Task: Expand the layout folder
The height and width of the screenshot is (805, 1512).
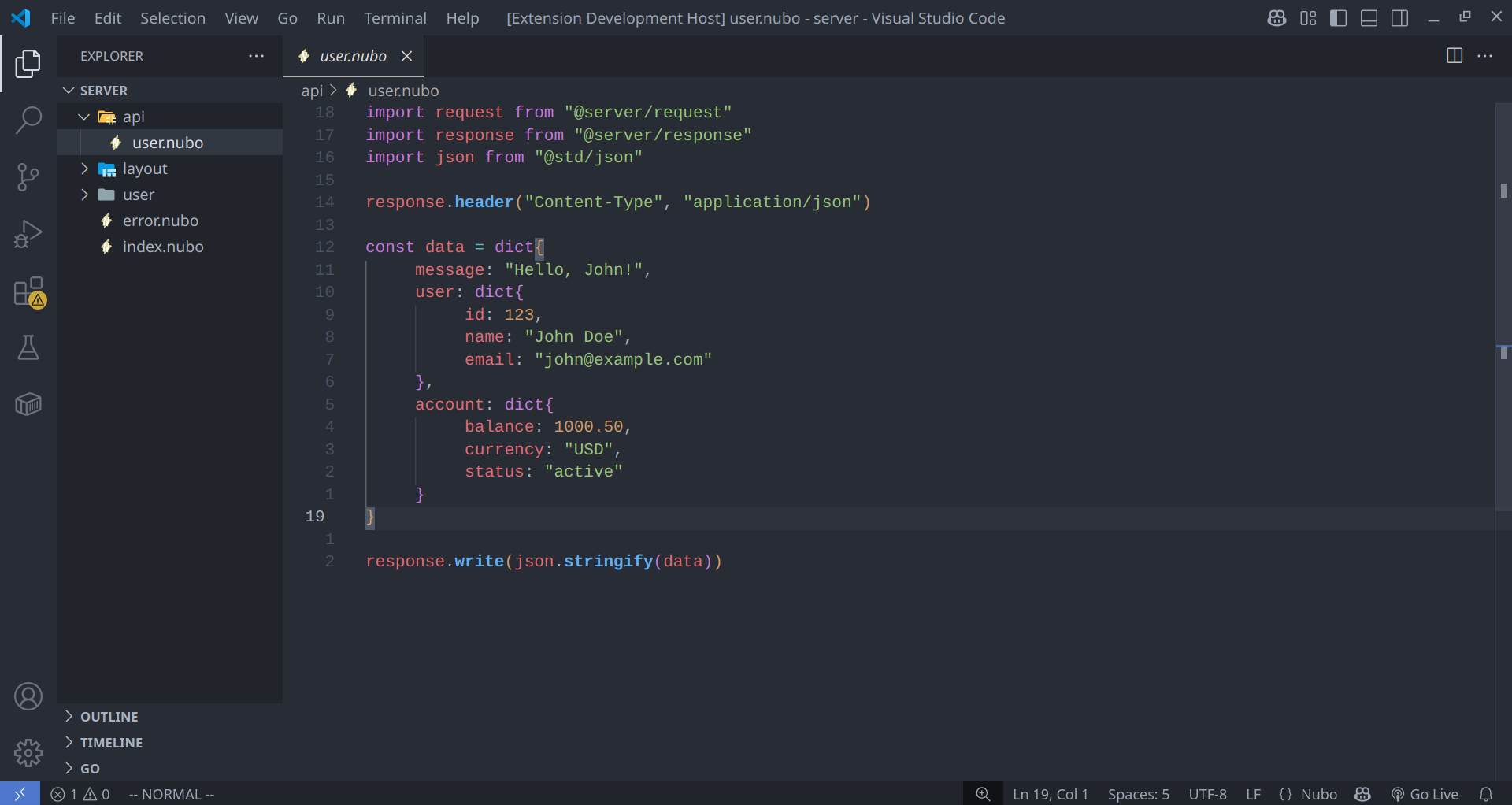Action: 144,169
